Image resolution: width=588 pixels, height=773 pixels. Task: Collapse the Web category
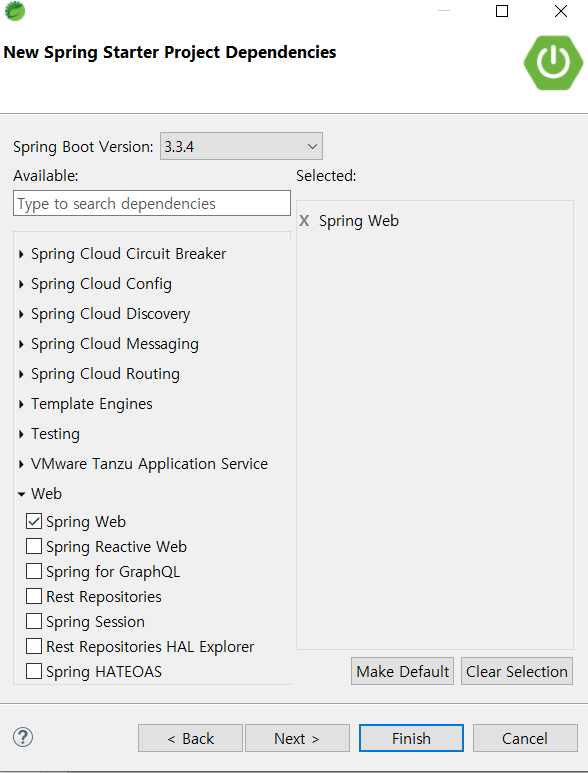point(21,494)
